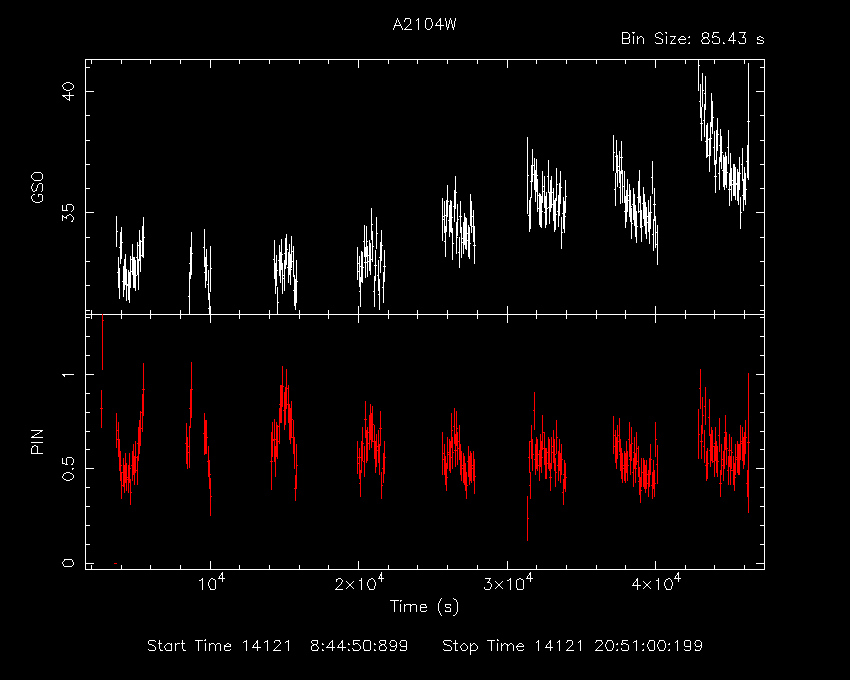This screenshot has height=680, width=850.
Task: Click the PIN axis tick value 0
Action: 69,563
